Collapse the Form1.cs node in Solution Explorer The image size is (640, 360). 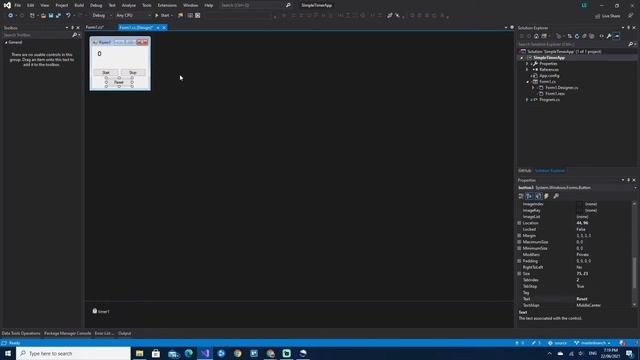527,82
